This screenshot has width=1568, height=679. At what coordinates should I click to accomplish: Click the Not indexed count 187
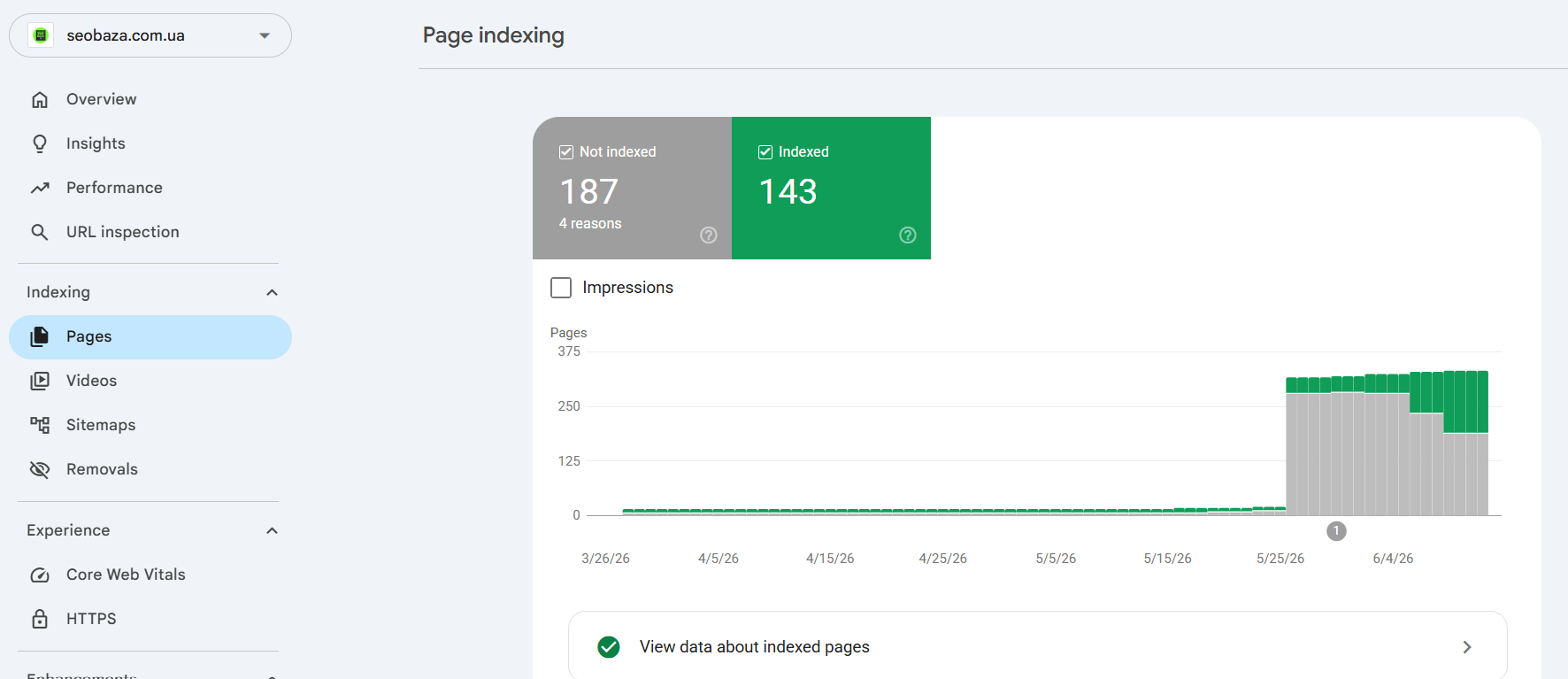tap(589, 191)
